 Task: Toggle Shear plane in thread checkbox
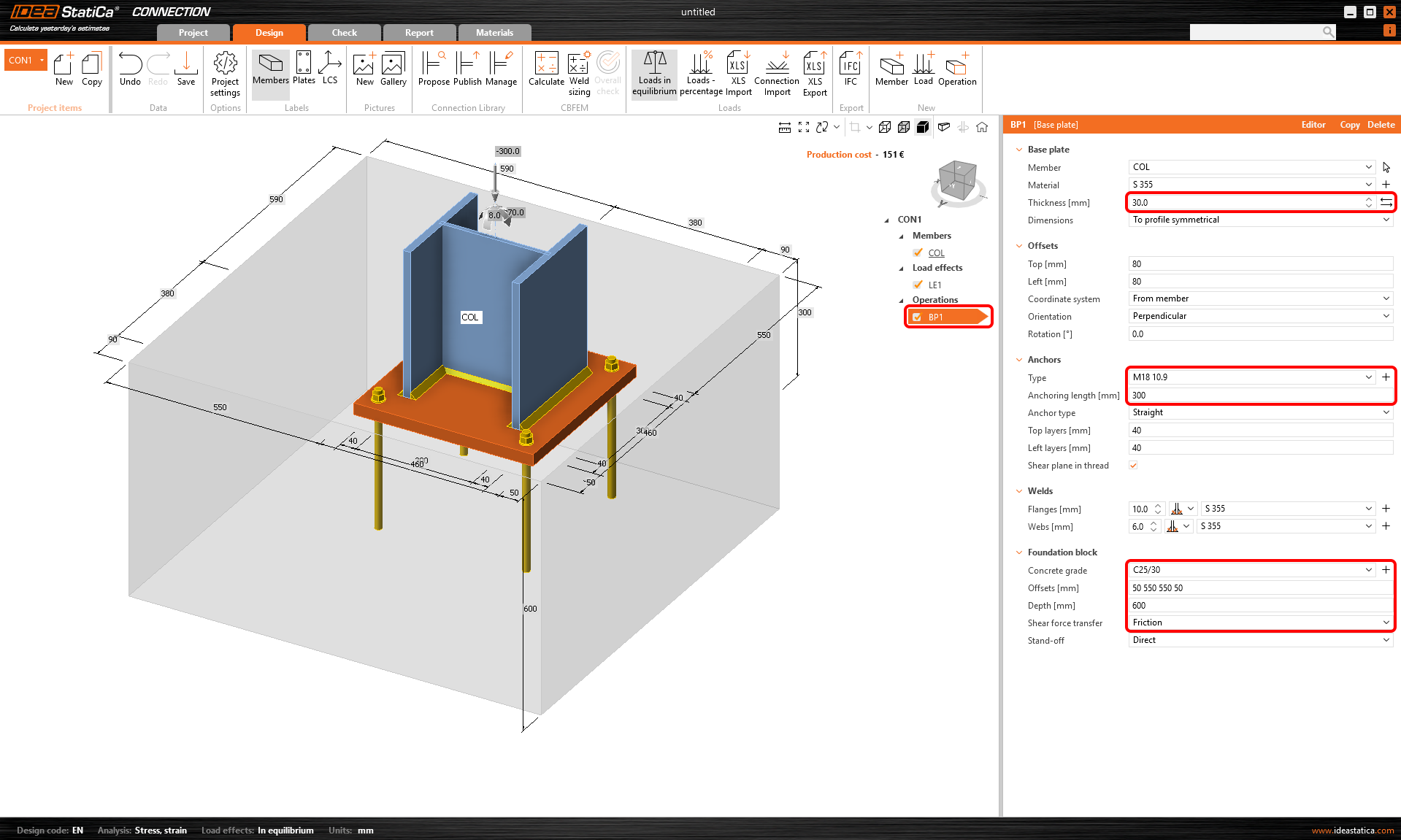click(1133, 466)
